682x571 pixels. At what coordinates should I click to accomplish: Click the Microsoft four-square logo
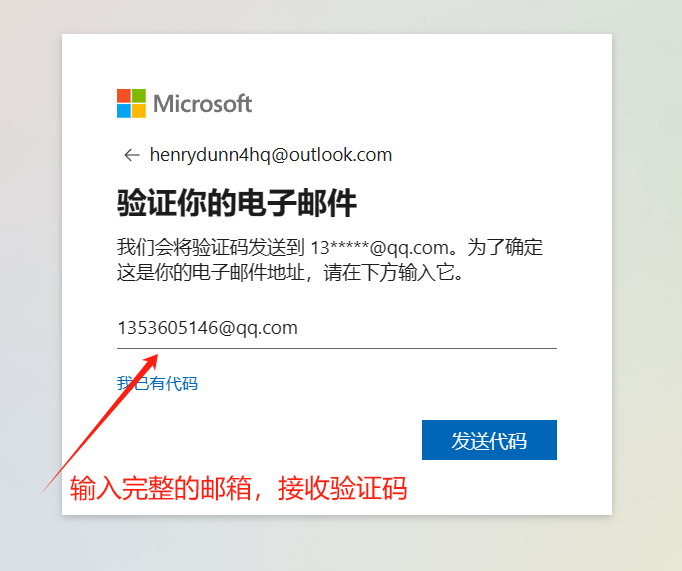[131, 104]
